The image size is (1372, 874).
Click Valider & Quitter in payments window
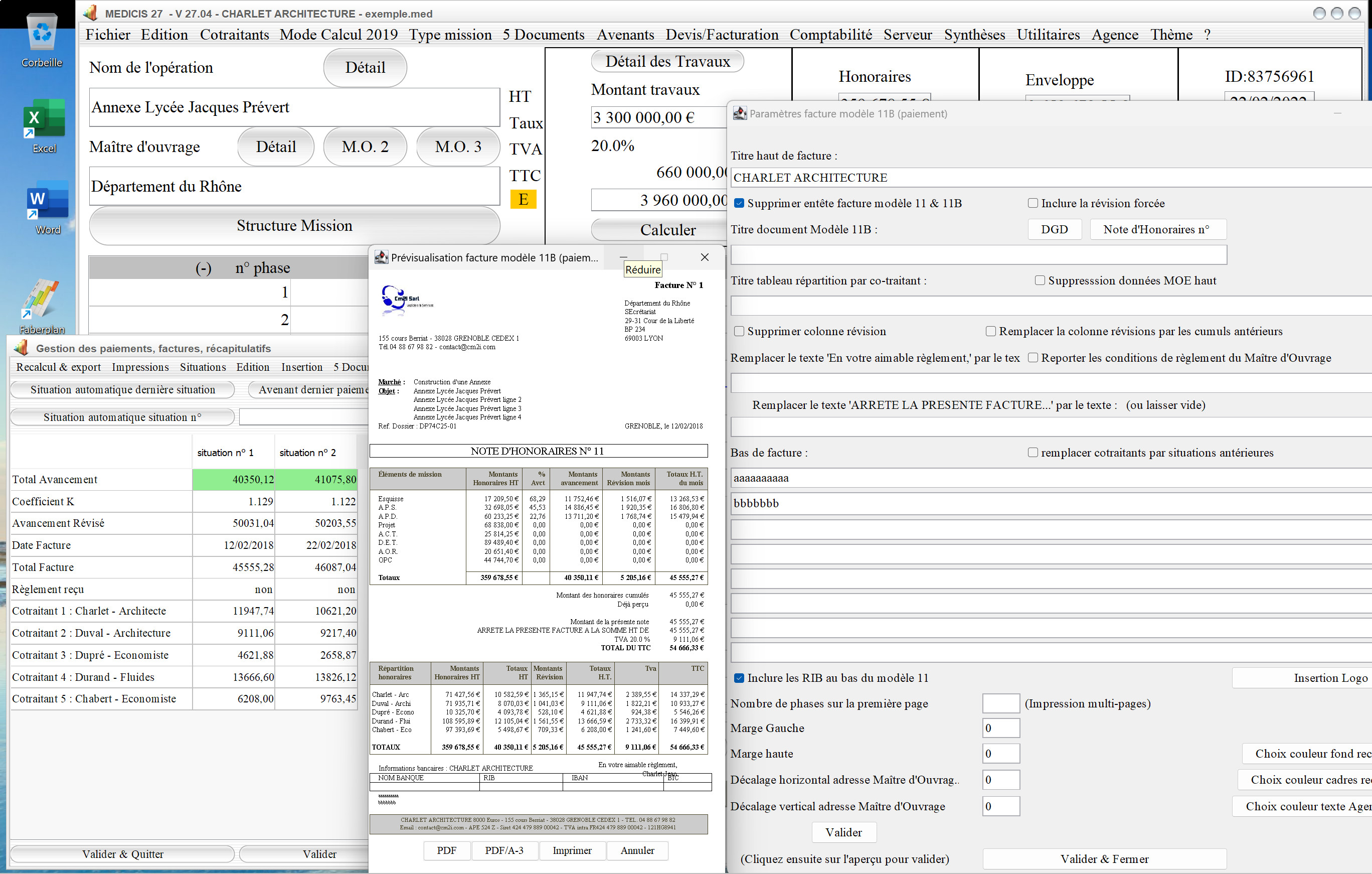coord(122,853)
